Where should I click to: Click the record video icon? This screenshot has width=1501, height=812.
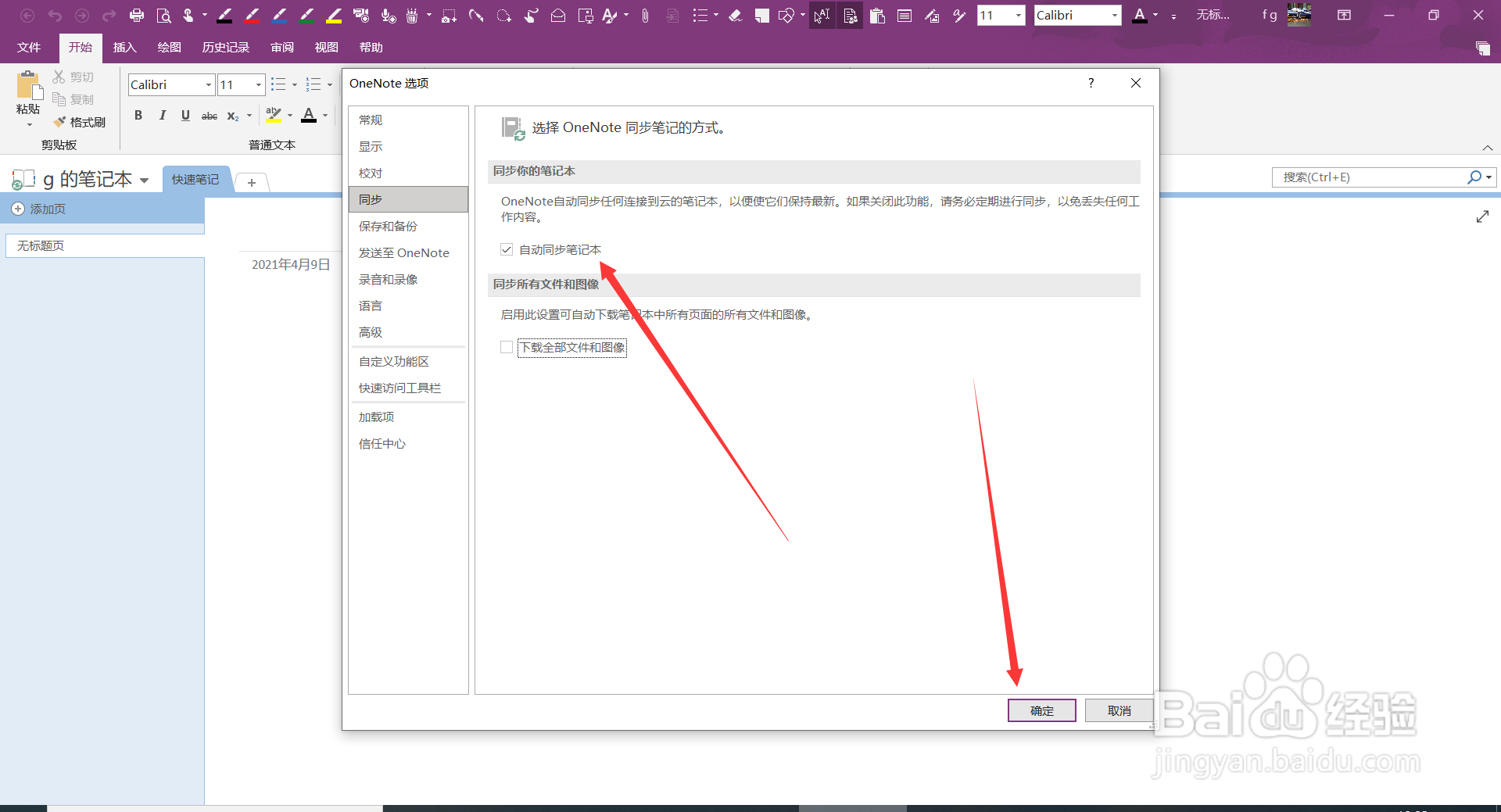tap(361, 15)
